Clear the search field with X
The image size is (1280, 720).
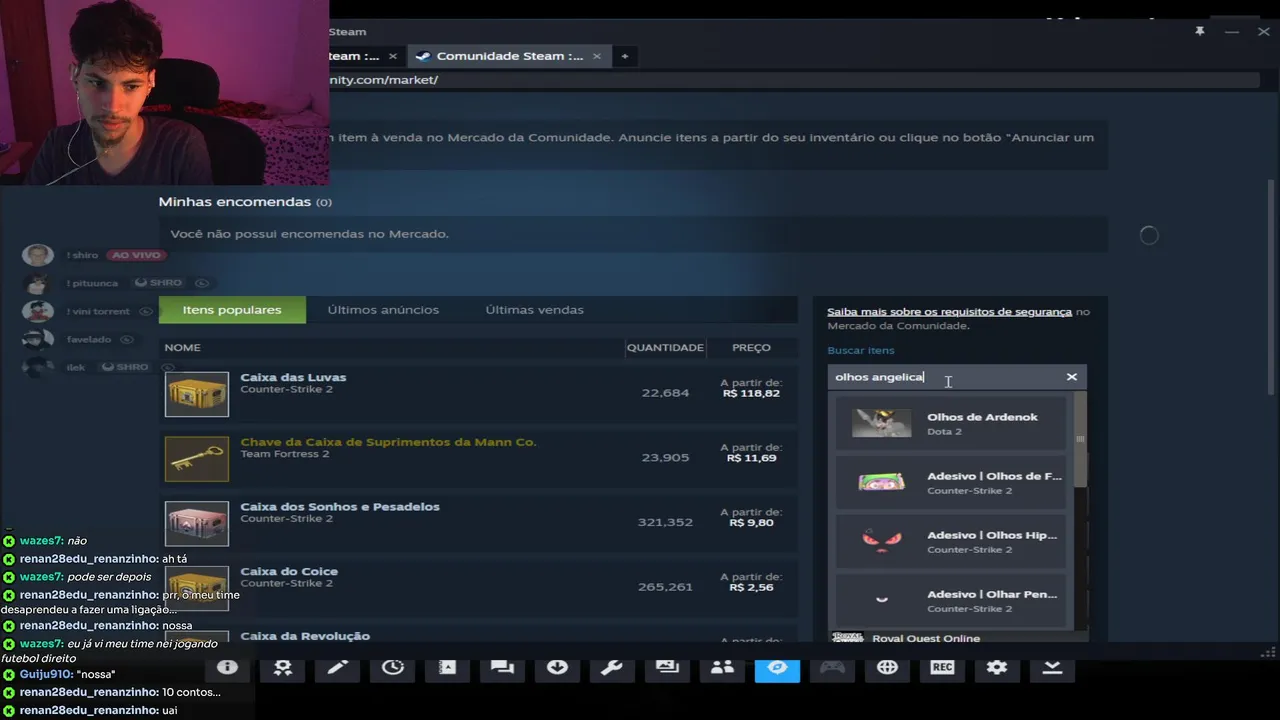1071,377
